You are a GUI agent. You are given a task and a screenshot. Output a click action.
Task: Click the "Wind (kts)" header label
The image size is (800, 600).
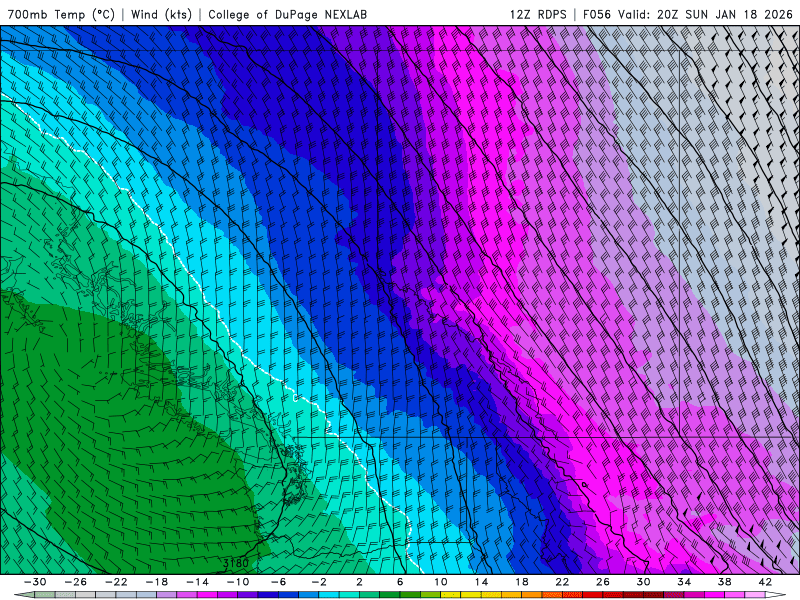pyautogui.click(x=161, y=14)
